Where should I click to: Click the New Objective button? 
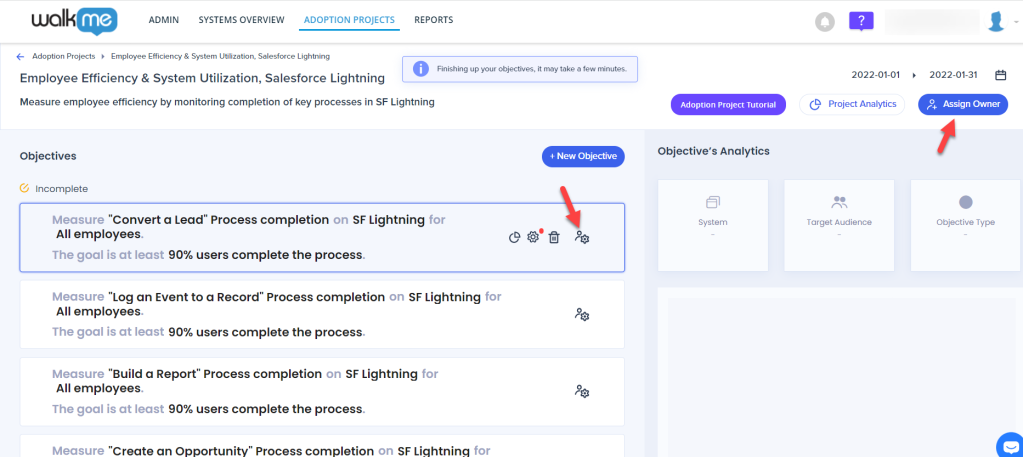coord(583,156)
